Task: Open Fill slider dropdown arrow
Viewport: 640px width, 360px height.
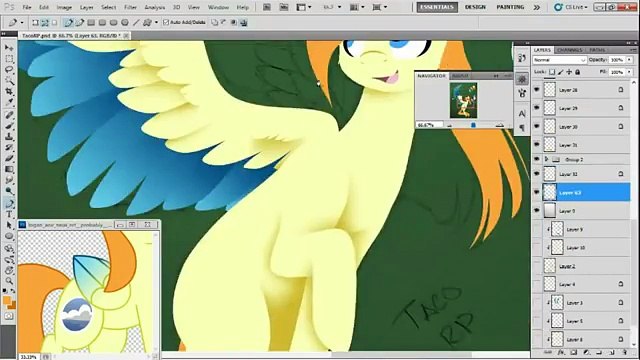Action: [629, 72]
